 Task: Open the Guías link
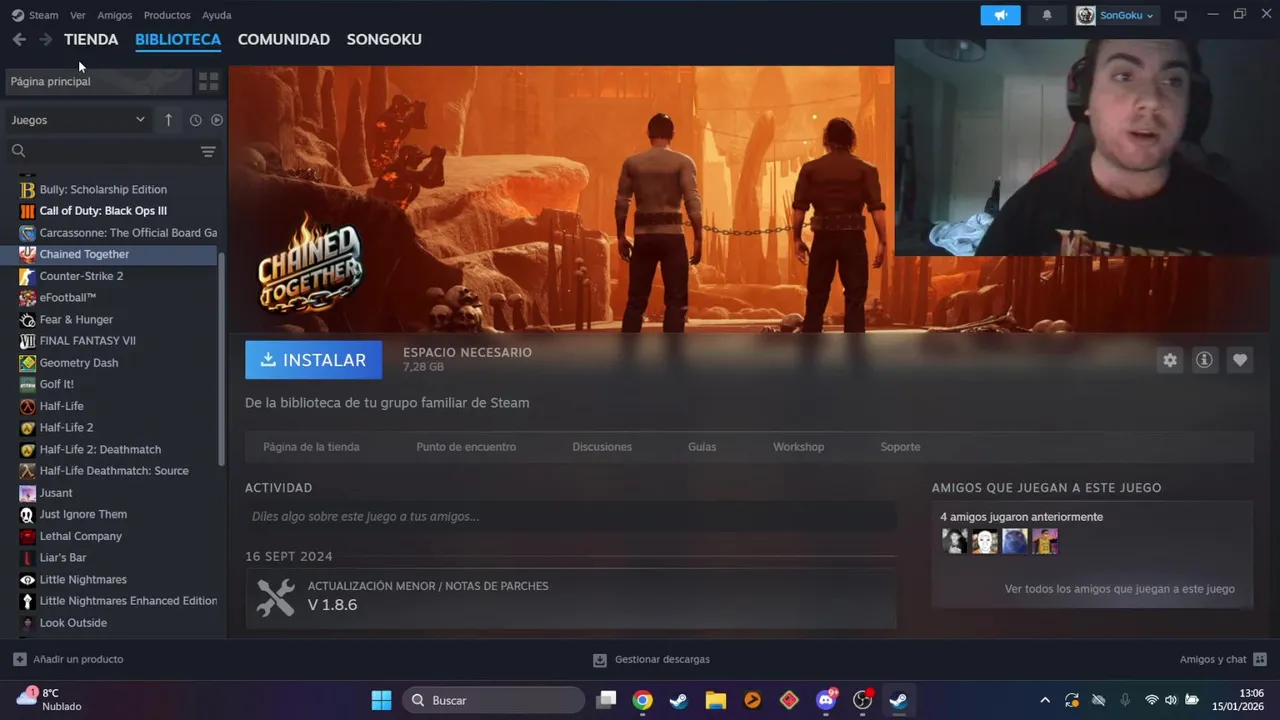point(702,447)
